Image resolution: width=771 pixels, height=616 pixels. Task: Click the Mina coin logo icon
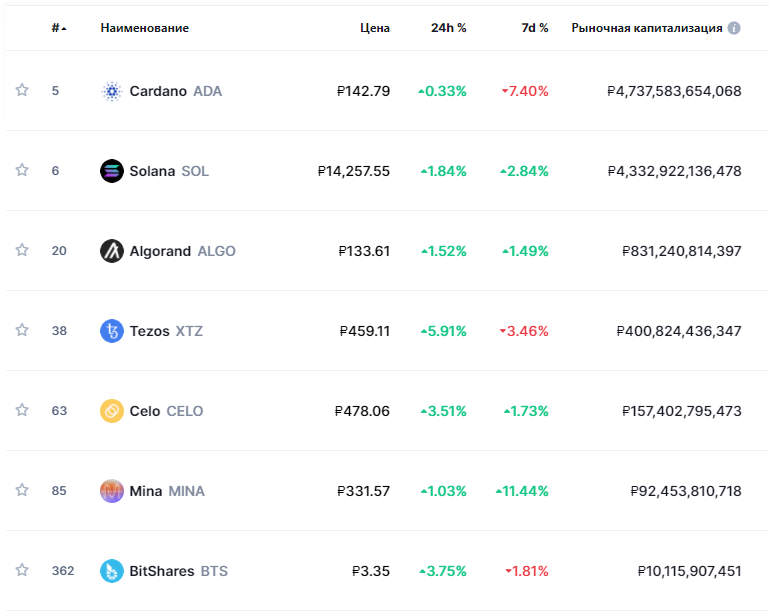(x=111, y=491)
